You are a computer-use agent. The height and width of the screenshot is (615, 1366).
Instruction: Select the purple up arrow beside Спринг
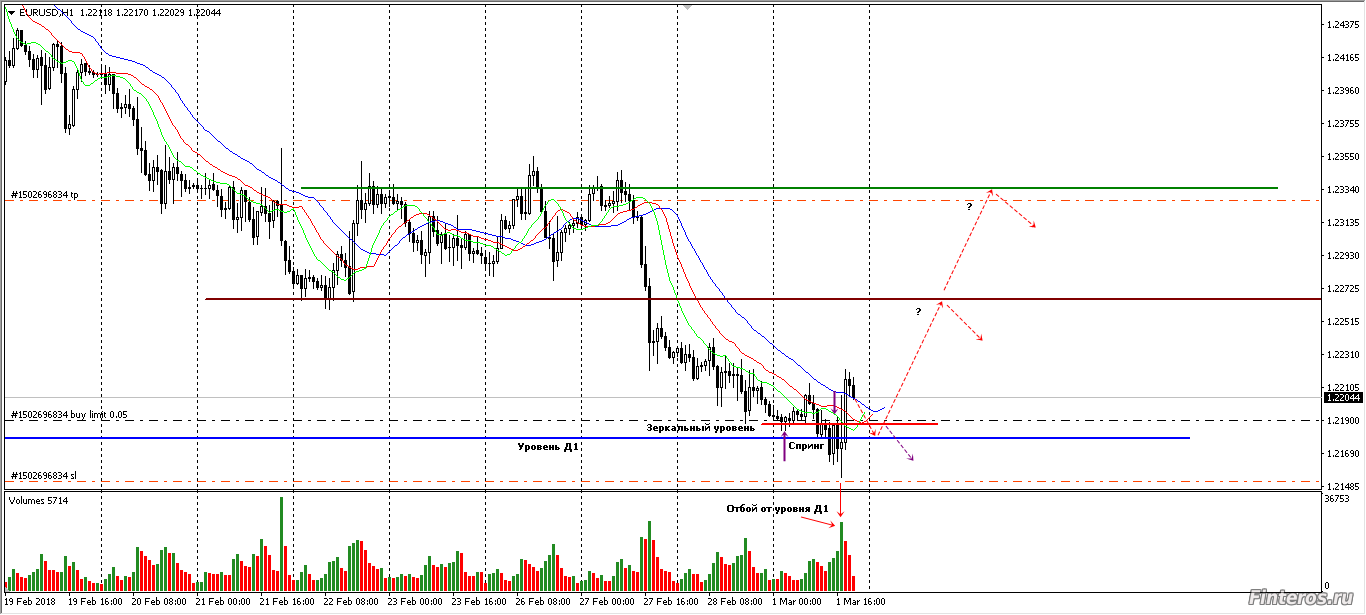coord(784,447)
